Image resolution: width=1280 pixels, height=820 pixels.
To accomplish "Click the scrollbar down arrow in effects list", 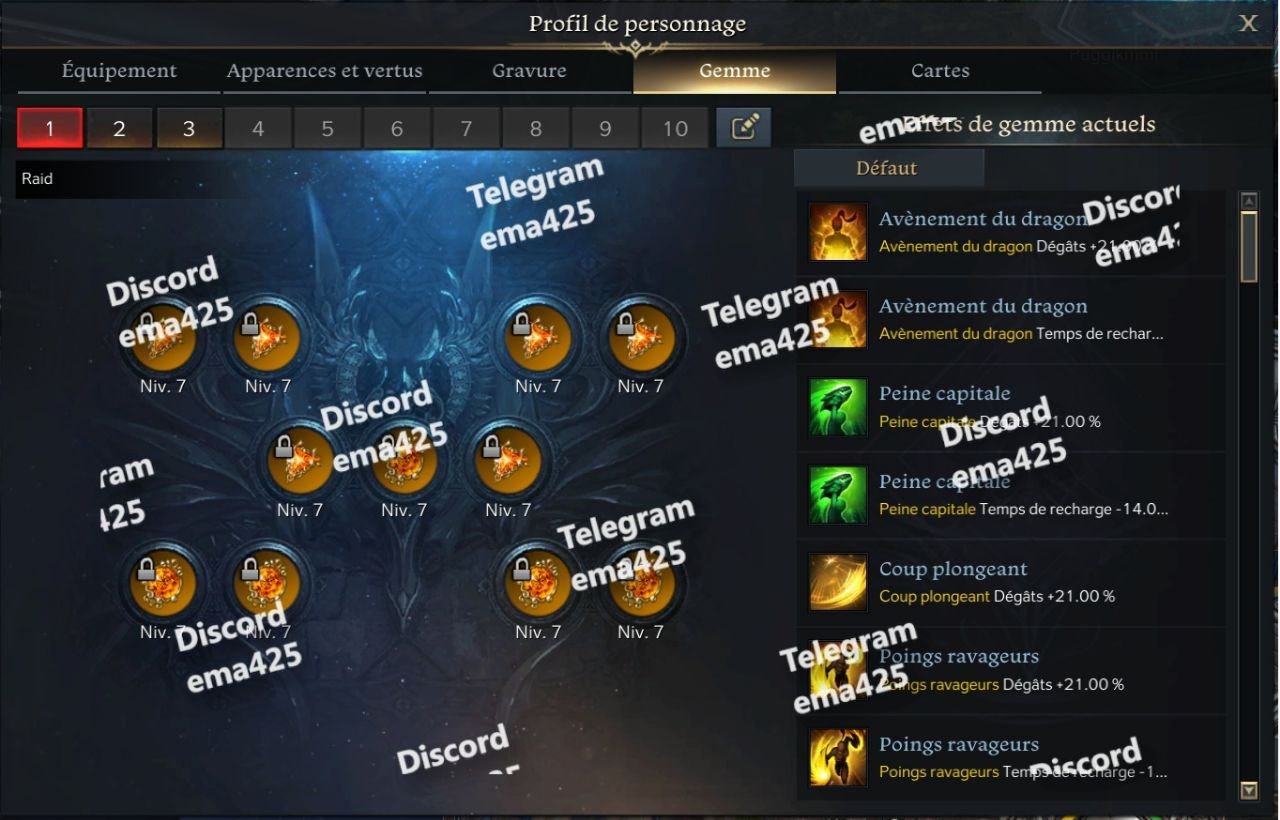I will tap(1248, 791).
